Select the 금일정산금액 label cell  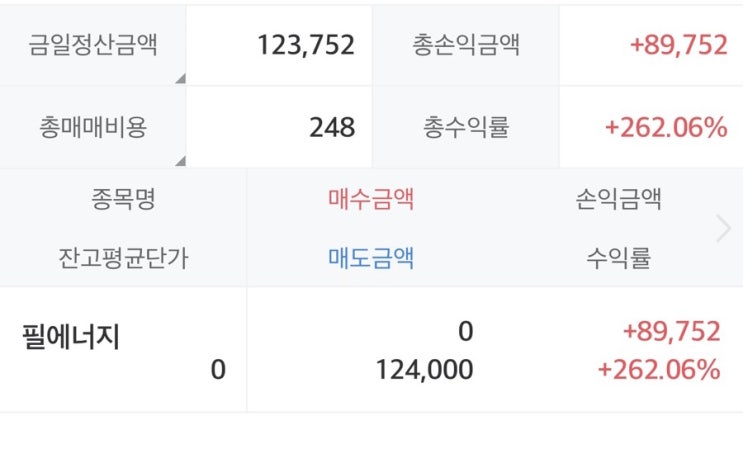point(93,45)
